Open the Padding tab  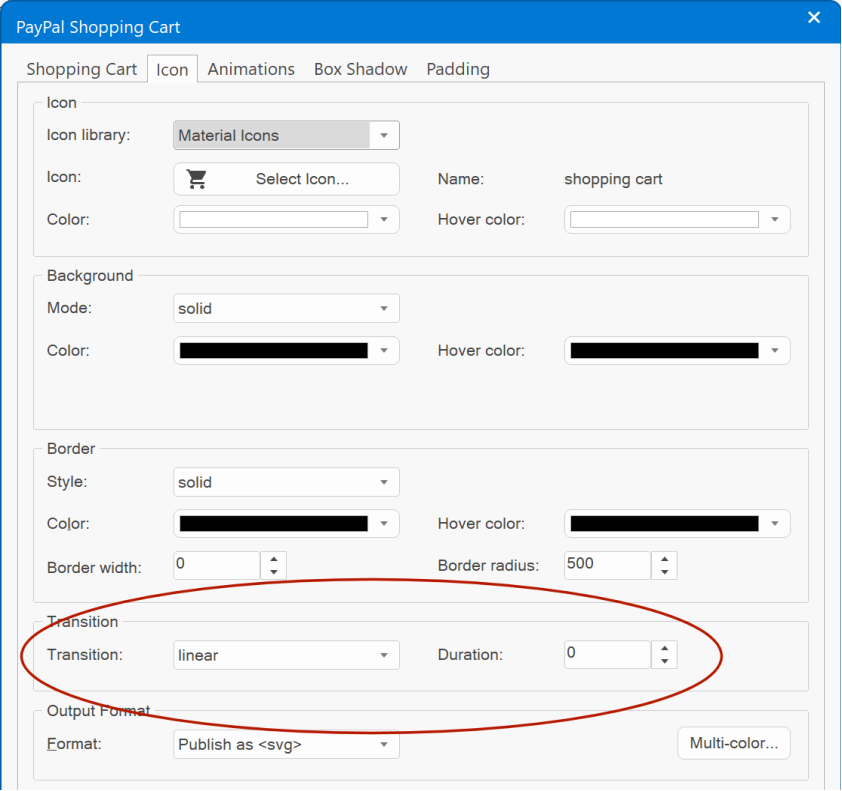coord(458,69)
